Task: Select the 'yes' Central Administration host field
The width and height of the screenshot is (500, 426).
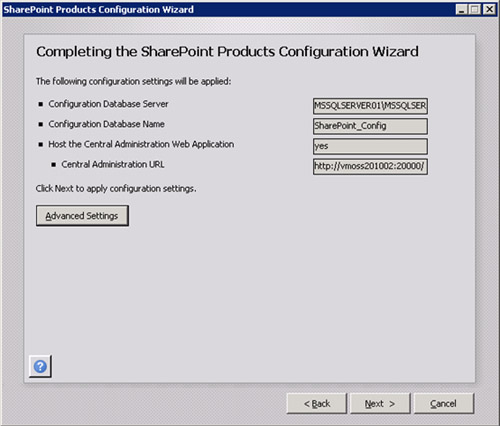Action: pyautogui.click(x=370, y=146)
